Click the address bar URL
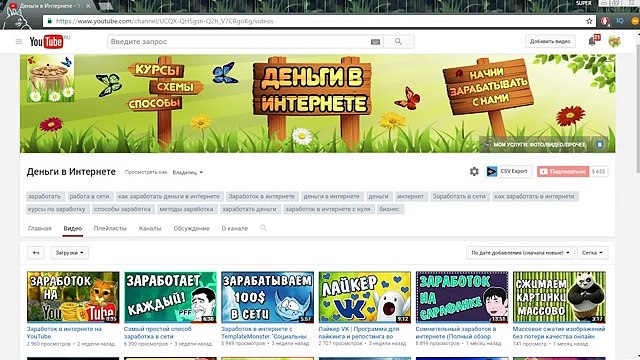Image resolution: width=640 pixels, height=360 pixels. [x=165, y=21]
